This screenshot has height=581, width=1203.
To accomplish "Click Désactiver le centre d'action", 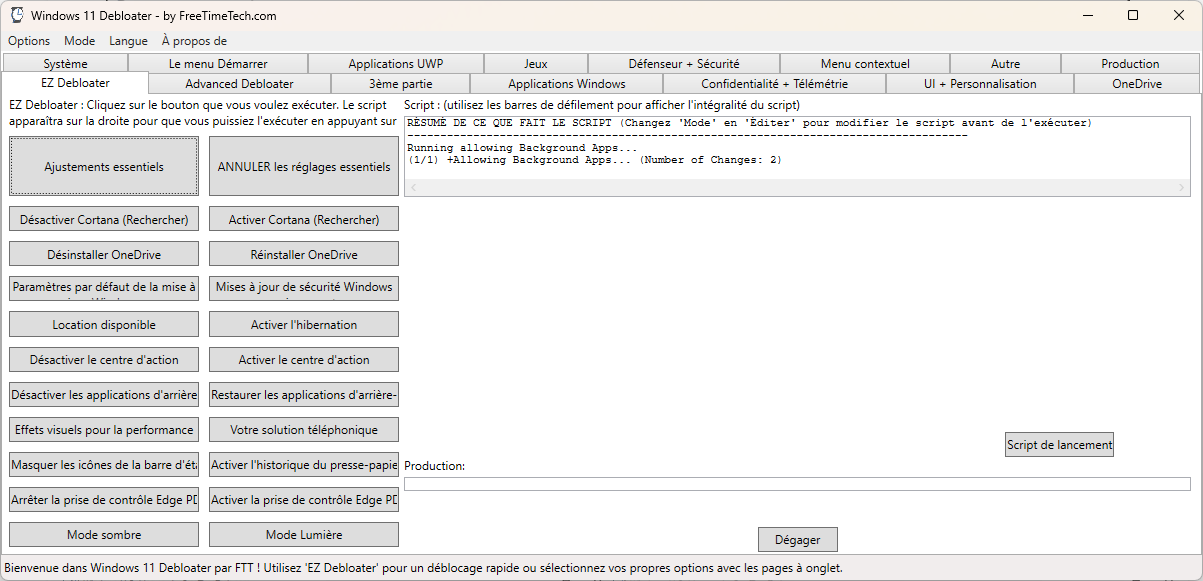I will pos(104,359).
